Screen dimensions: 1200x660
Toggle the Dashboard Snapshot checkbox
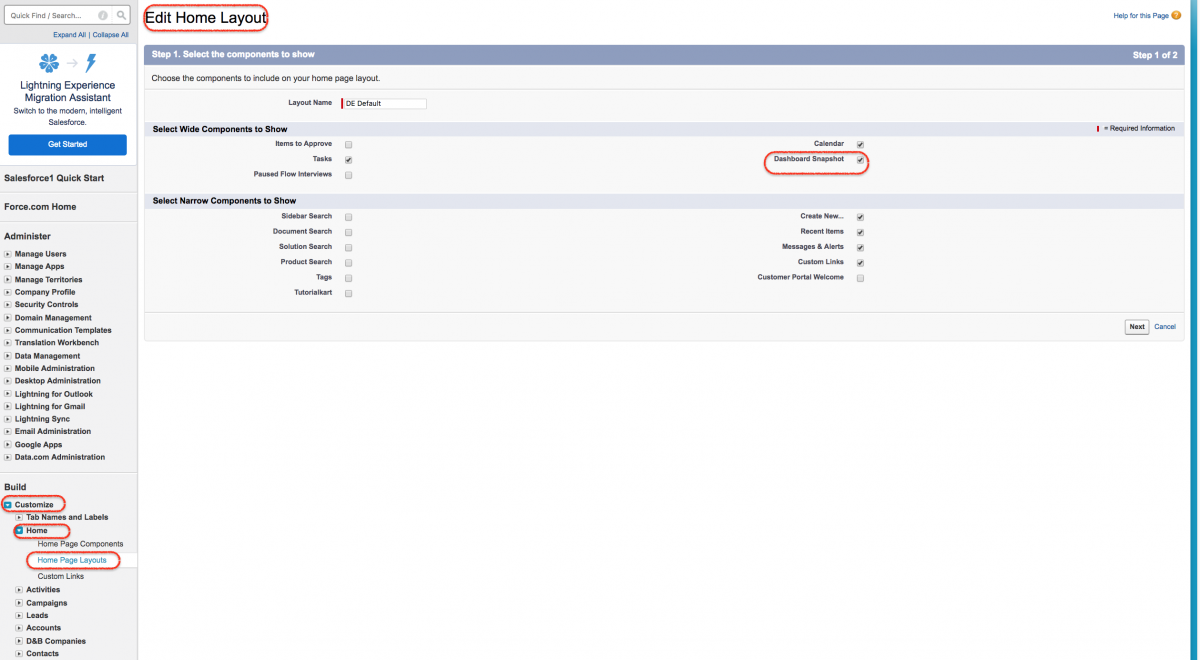point(860,160)
